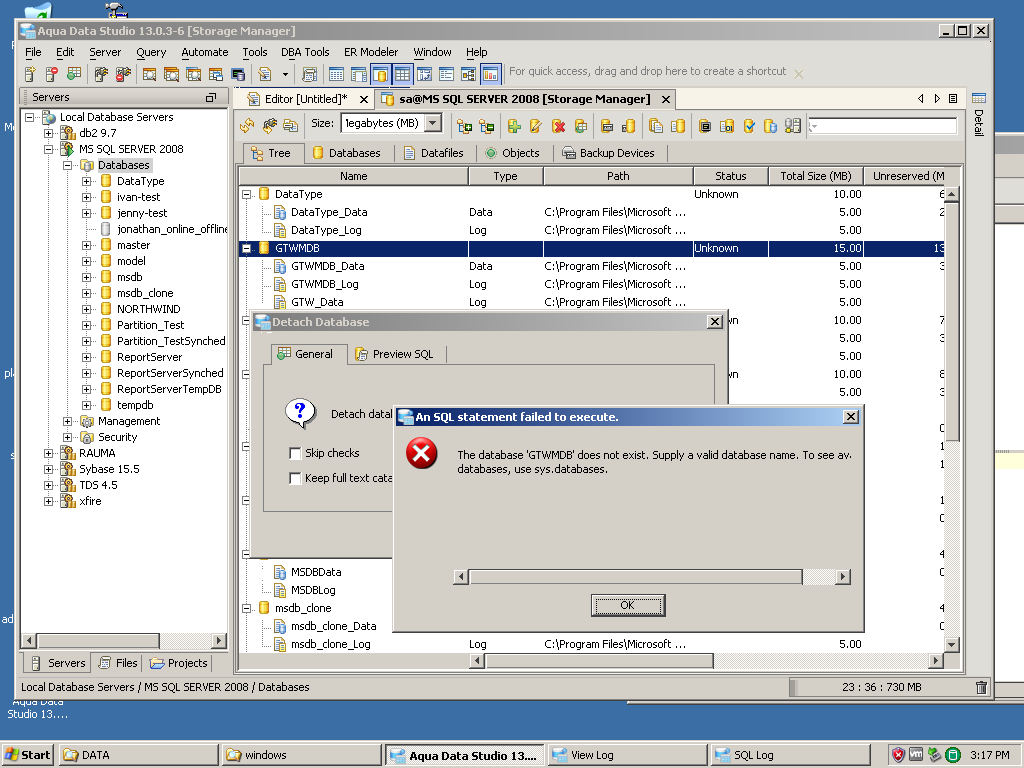Expand the Sybase 15.5 server node
The width and height of the screenshot is (1024, 768).
48,469
